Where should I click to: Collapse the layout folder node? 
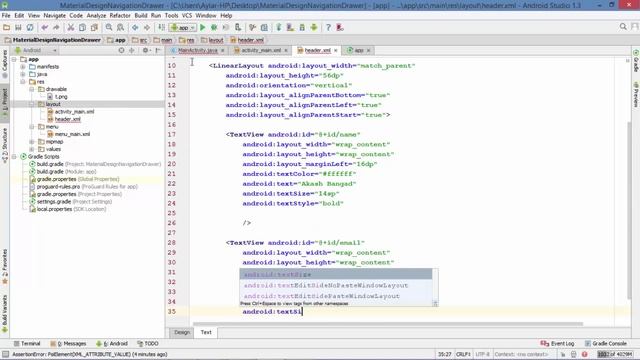32,104
